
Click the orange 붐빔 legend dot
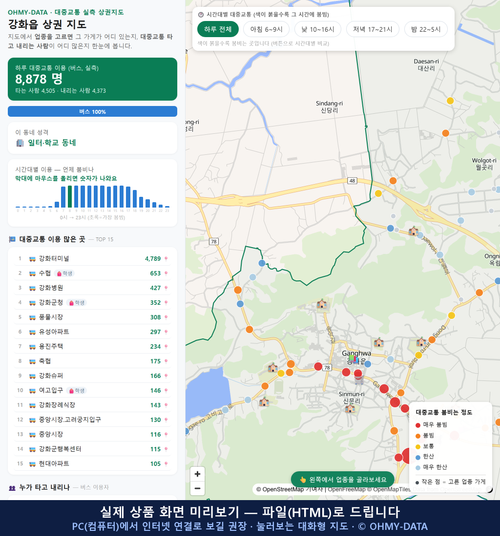(418, 436)
